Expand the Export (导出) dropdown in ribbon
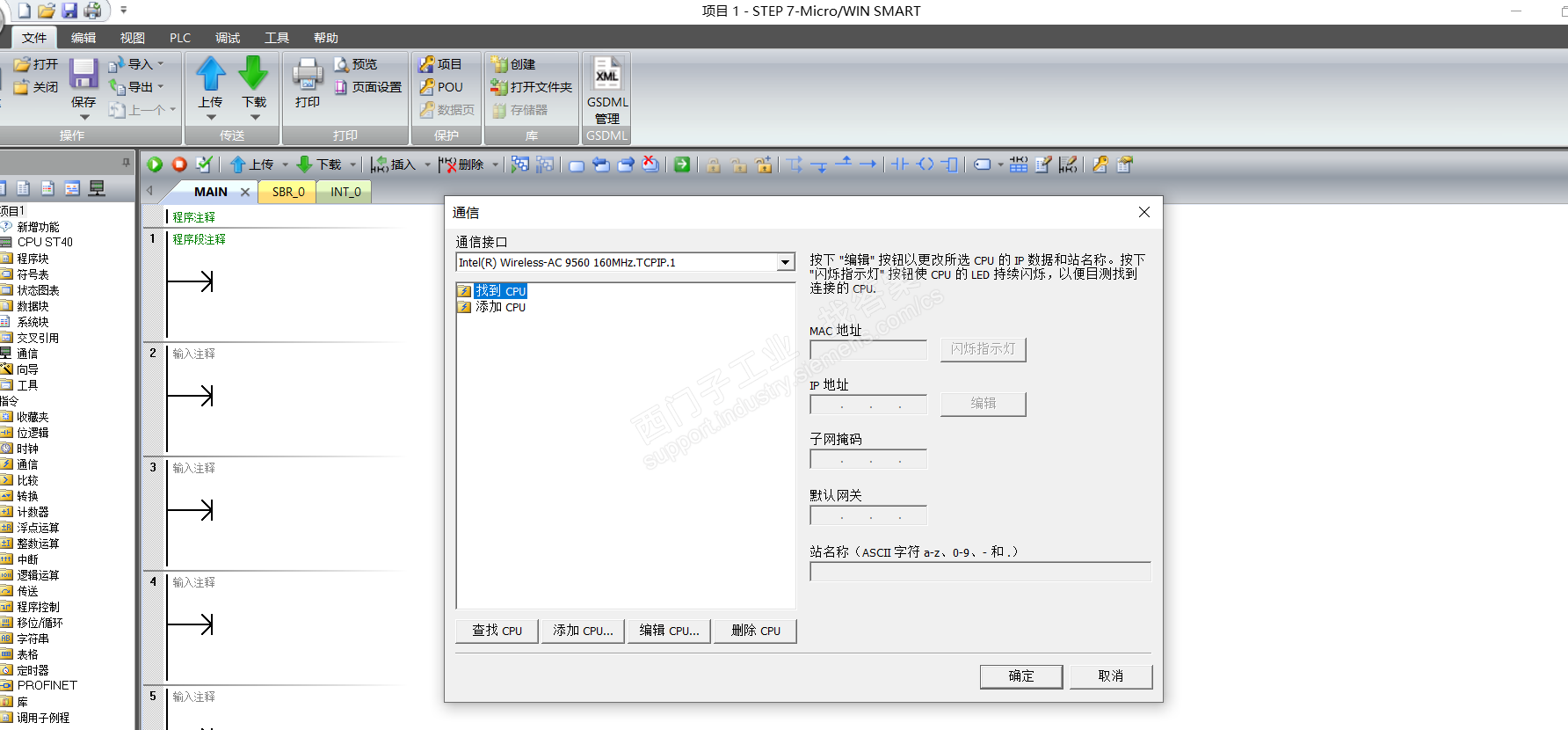Screen dimensions: 1568x730 161,86
